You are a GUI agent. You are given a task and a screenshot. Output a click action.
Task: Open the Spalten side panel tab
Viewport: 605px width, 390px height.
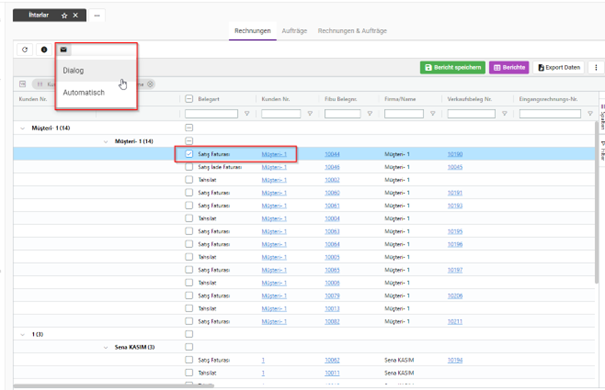click(x=602, y=118)
